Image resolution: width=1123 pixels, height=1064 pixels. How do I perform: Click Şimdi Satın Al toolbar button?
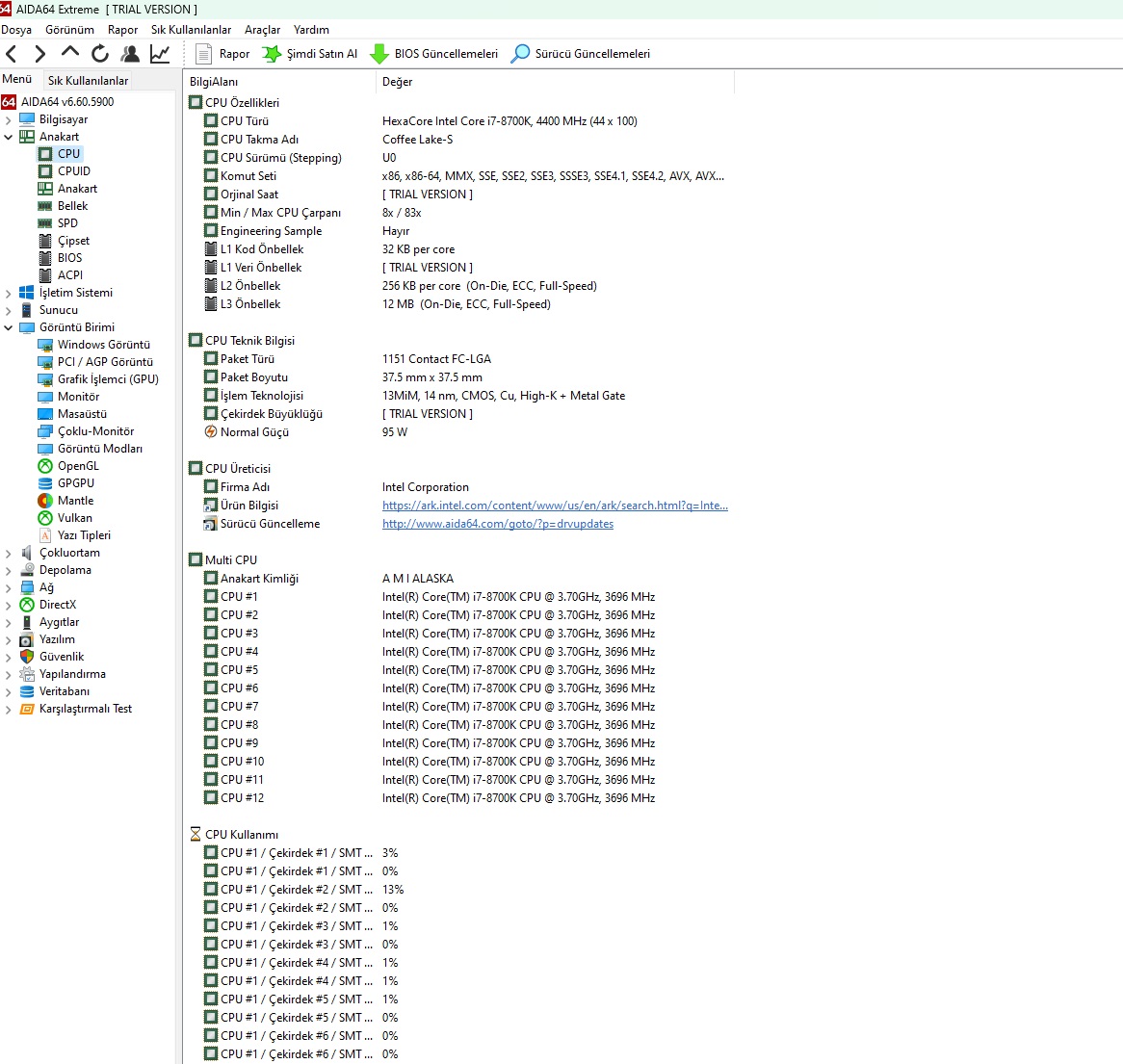click(x=309, y=54)
